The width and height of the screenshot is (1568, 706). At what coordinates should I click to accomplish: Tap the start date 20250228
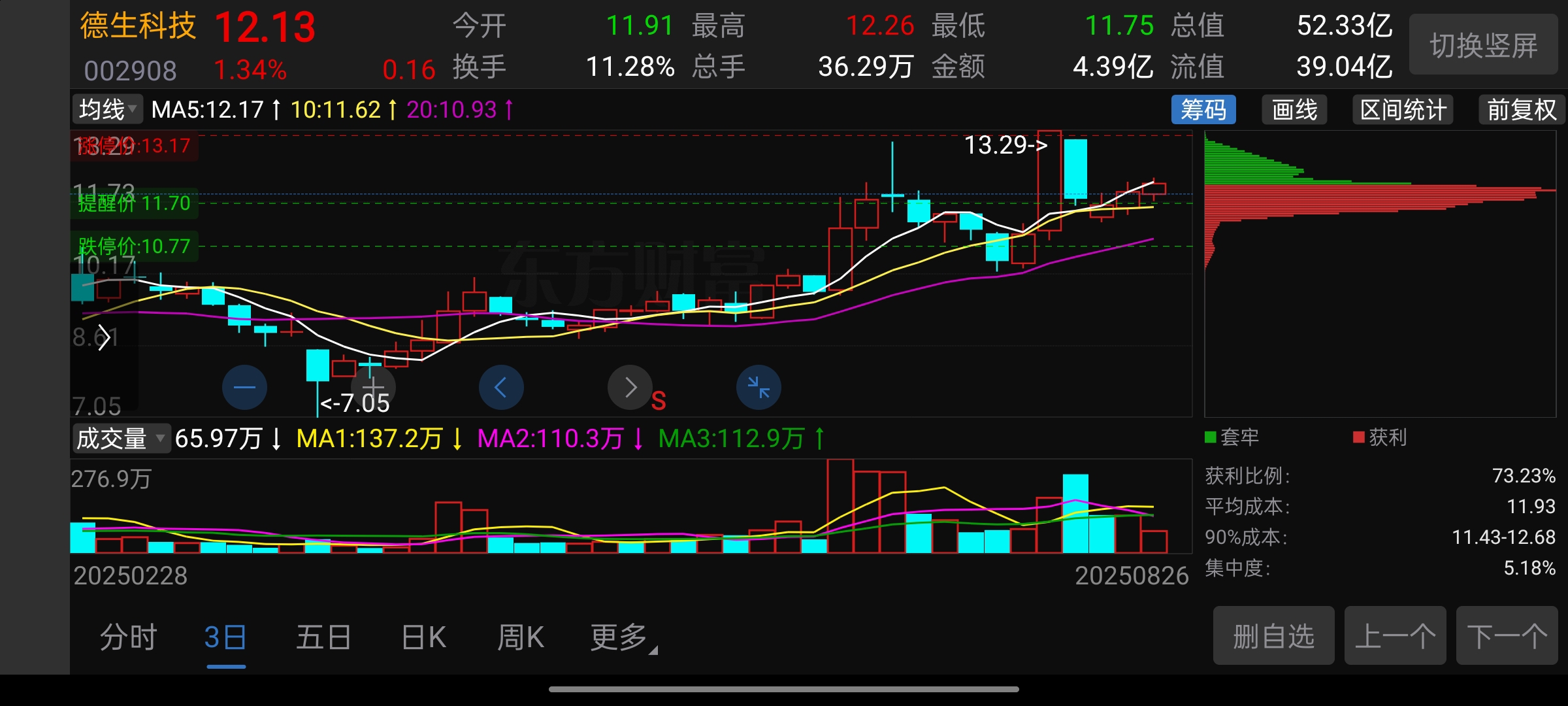pyautogui.click(x=131, y=576)
